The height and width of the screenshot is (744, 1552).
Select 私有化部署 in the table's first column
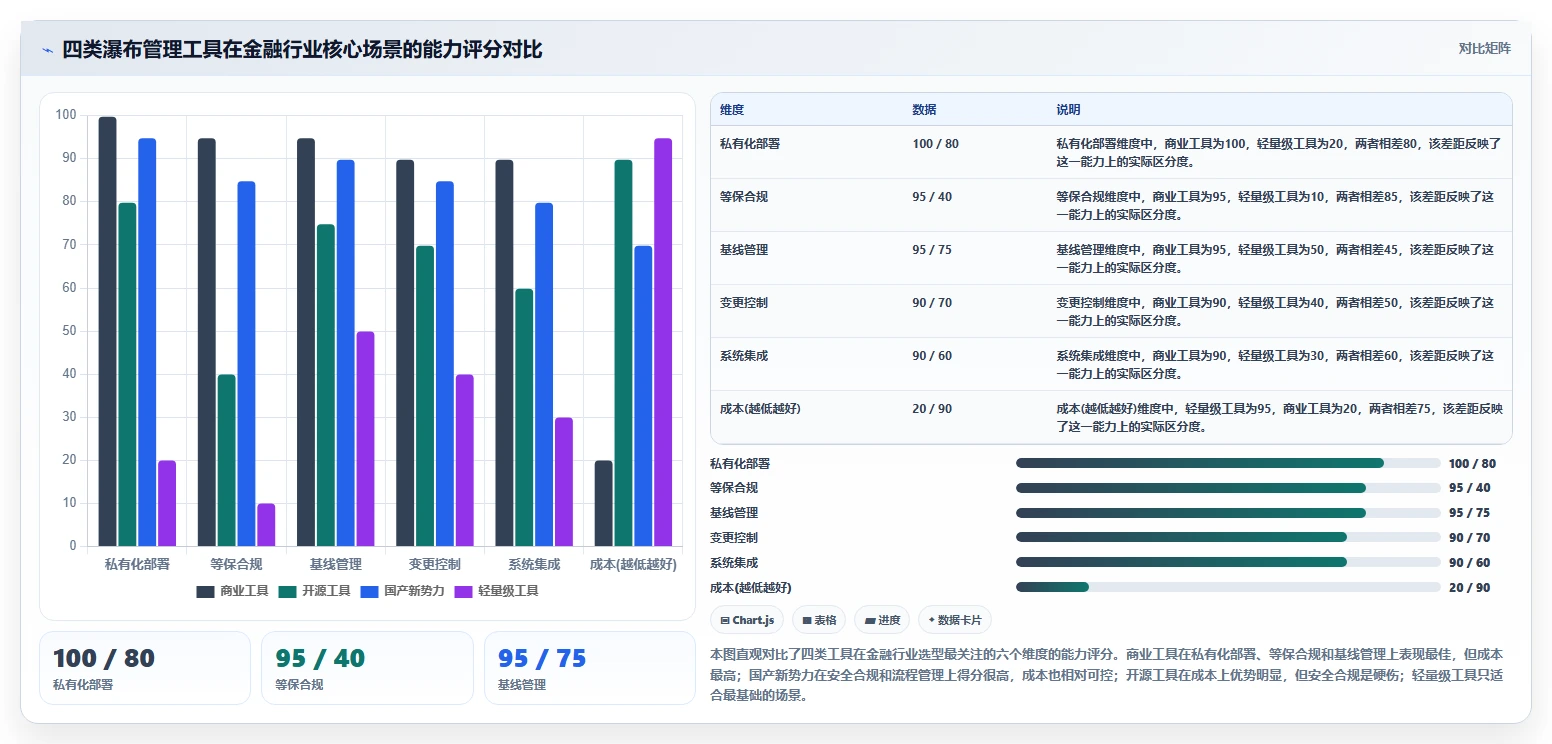click(x=750, y=143)
